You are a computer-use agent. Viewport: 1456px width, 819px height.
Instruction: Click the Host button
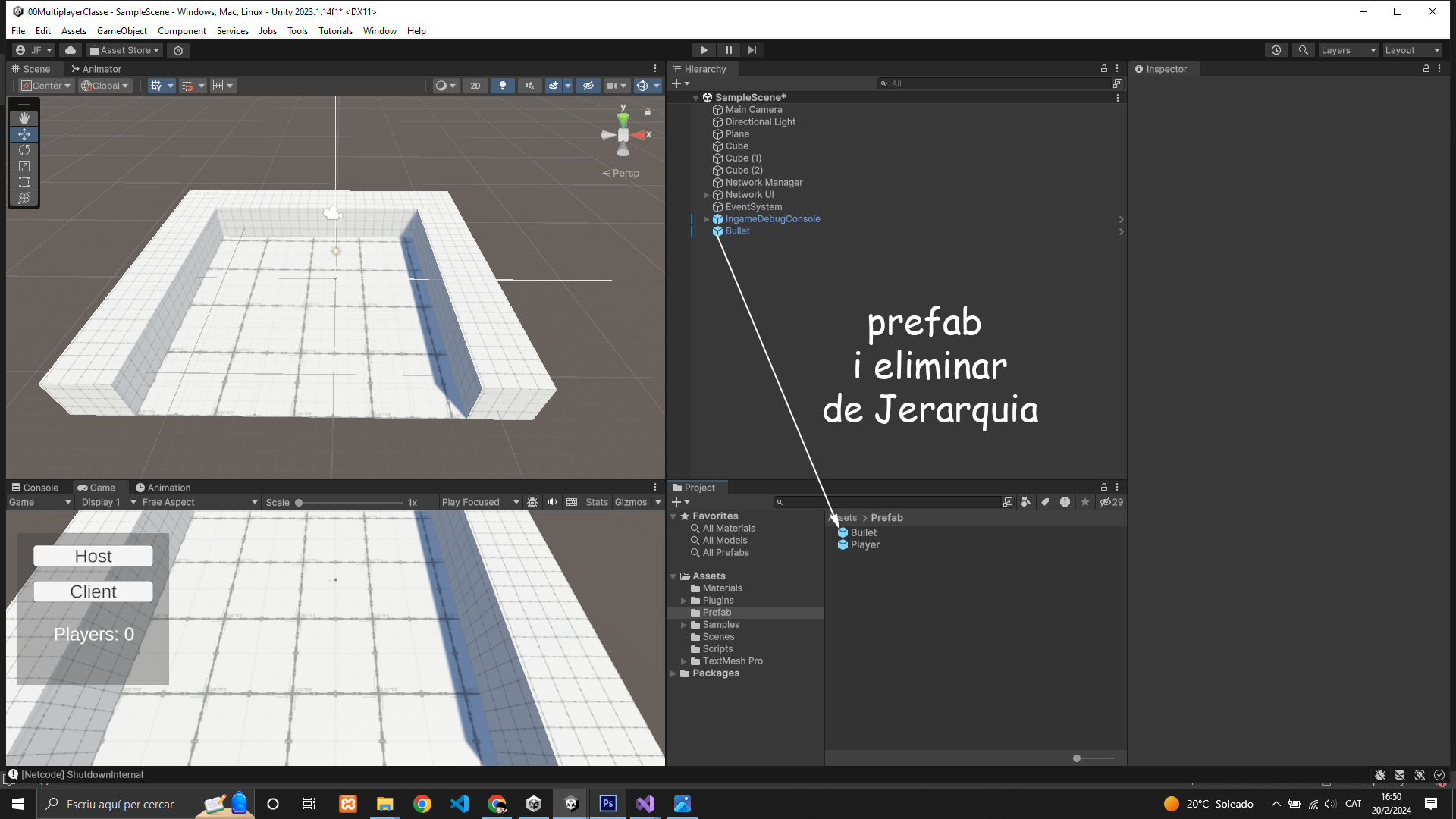(x=93, y=556)
